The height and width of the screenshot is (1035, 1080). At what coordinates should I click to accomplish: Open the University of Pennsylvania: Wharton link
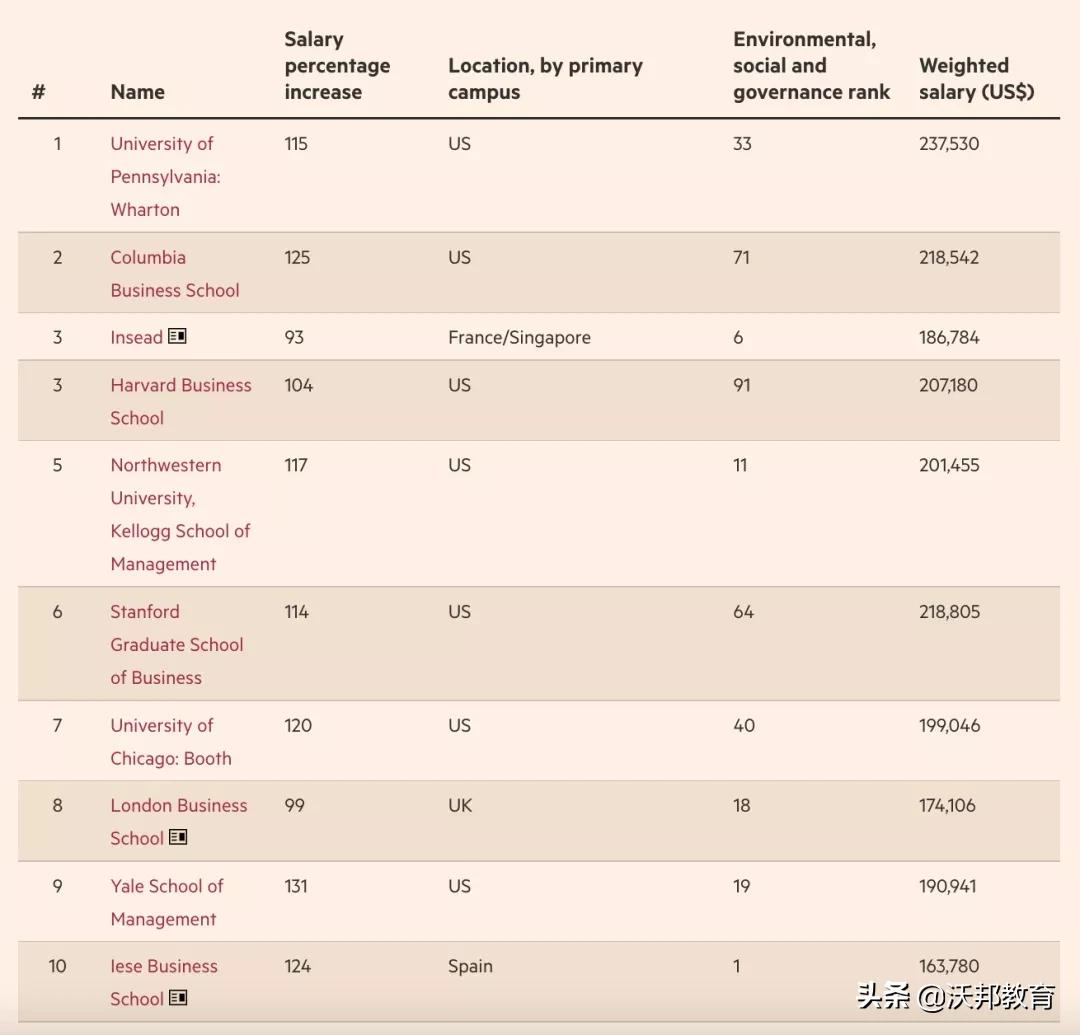[165, 176]
